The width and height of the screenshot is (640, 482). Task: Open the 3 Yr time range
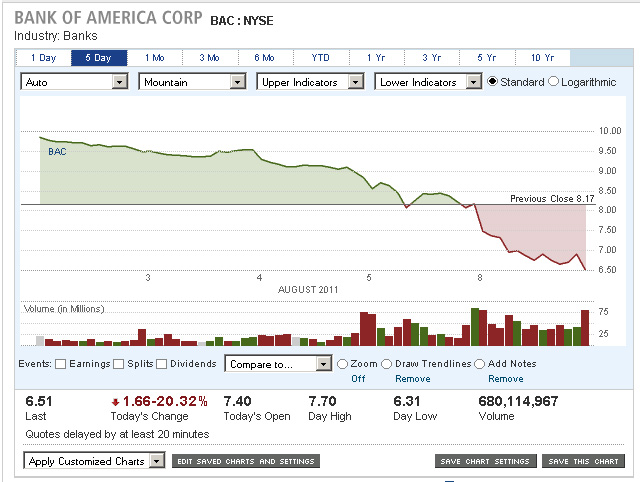point(432,58)
